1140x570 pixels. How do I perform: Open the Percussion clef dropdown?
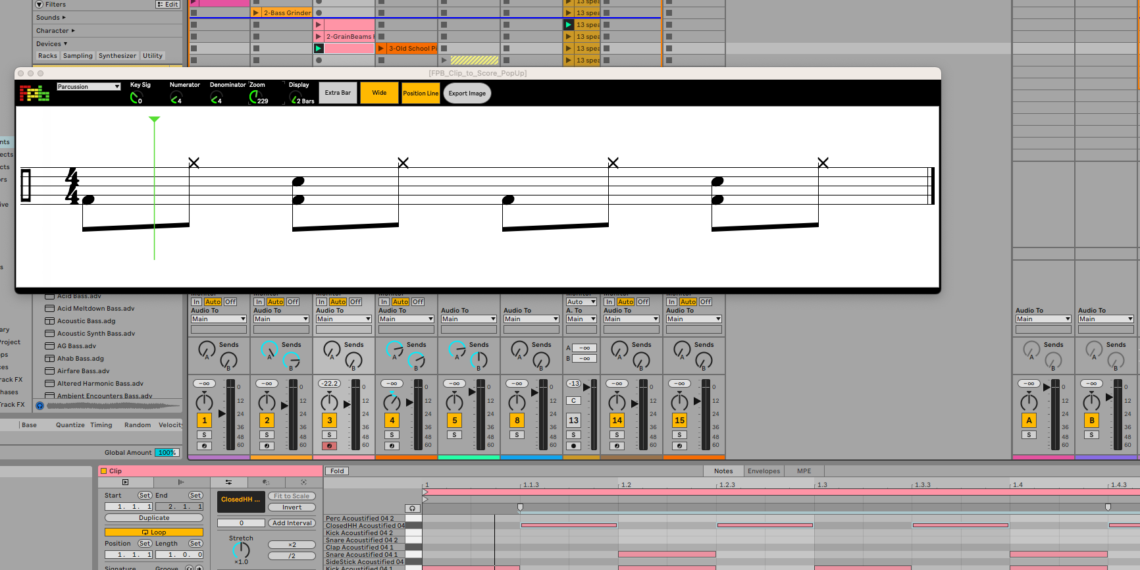(89, 87)
